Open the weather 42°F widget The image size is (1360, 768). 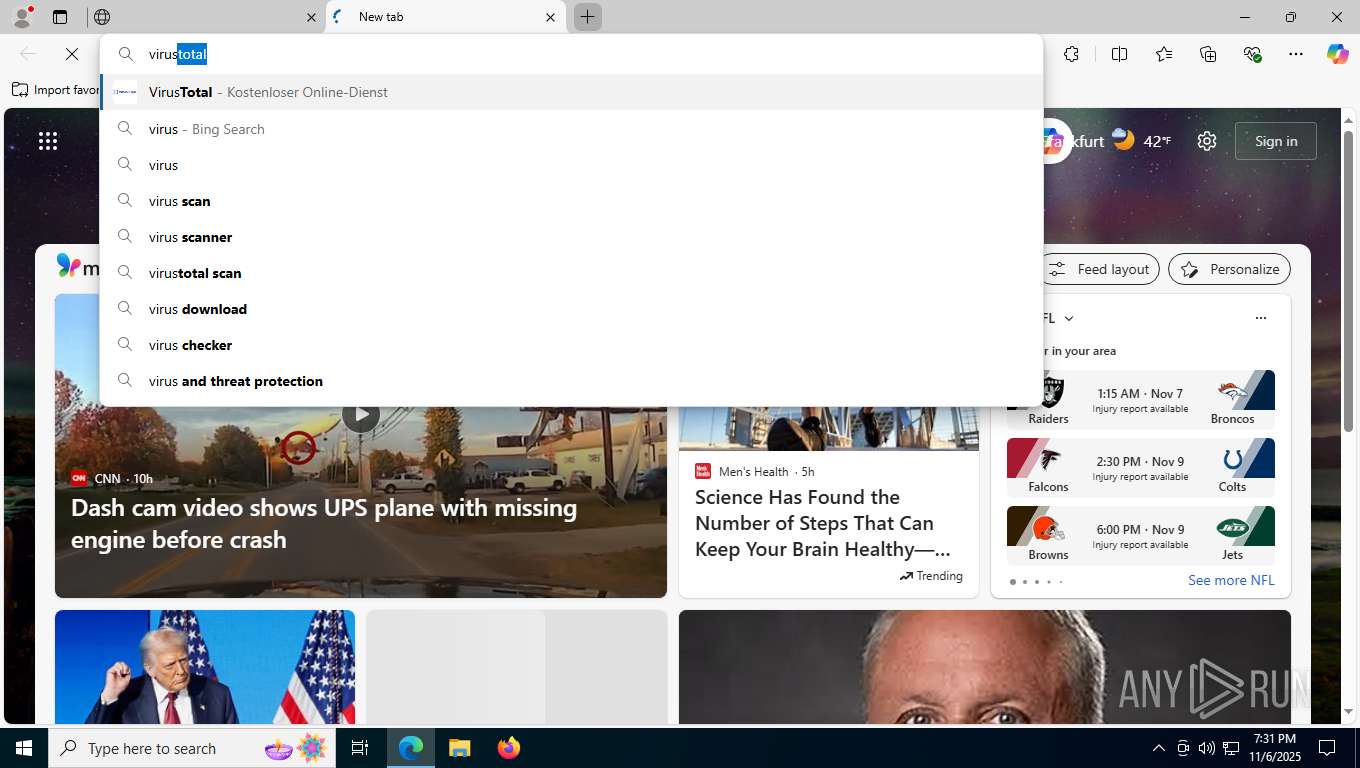1142,141
